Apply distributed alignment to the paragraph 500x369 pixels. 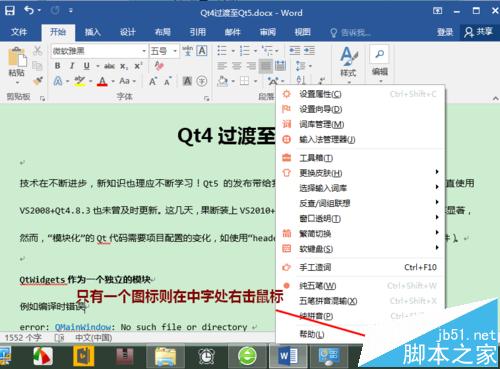(x=280, y=66)
